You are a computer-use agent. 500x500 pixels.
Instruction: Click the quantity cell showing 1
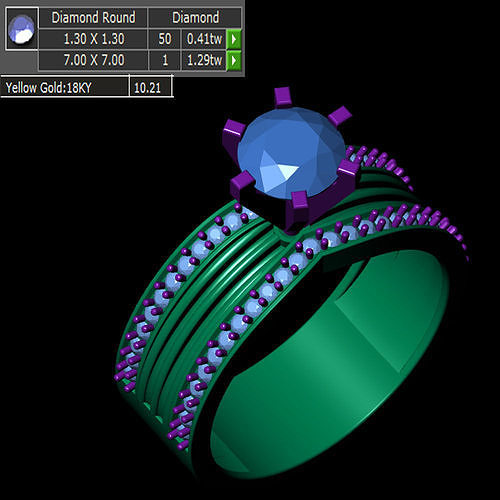pyautogui.click(x=165, y=61)
